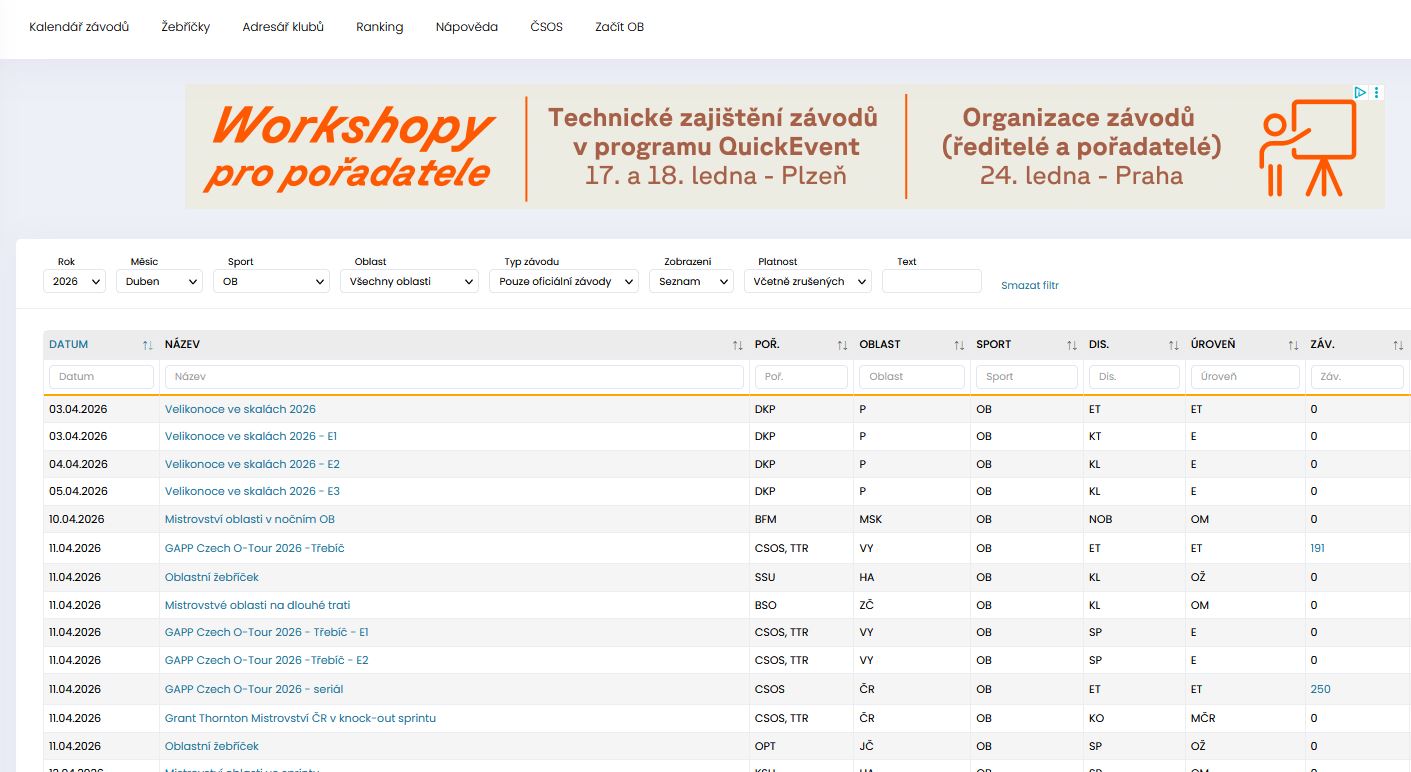Sort by POŘ. column arrows
Screen dimensions: 1411x772
842,345
